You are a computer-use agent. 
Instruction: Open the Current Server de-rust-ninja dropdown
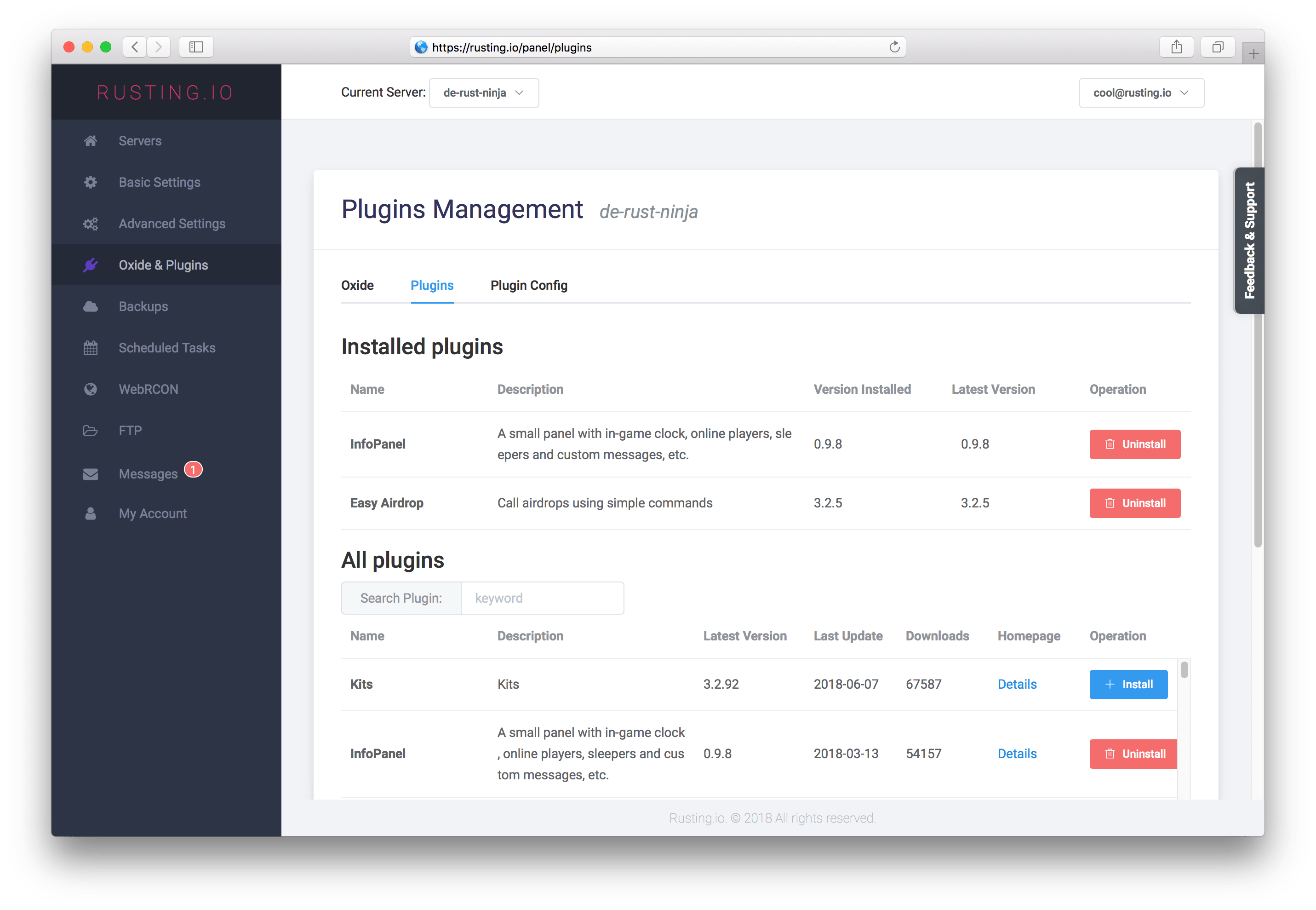[484, 93]
